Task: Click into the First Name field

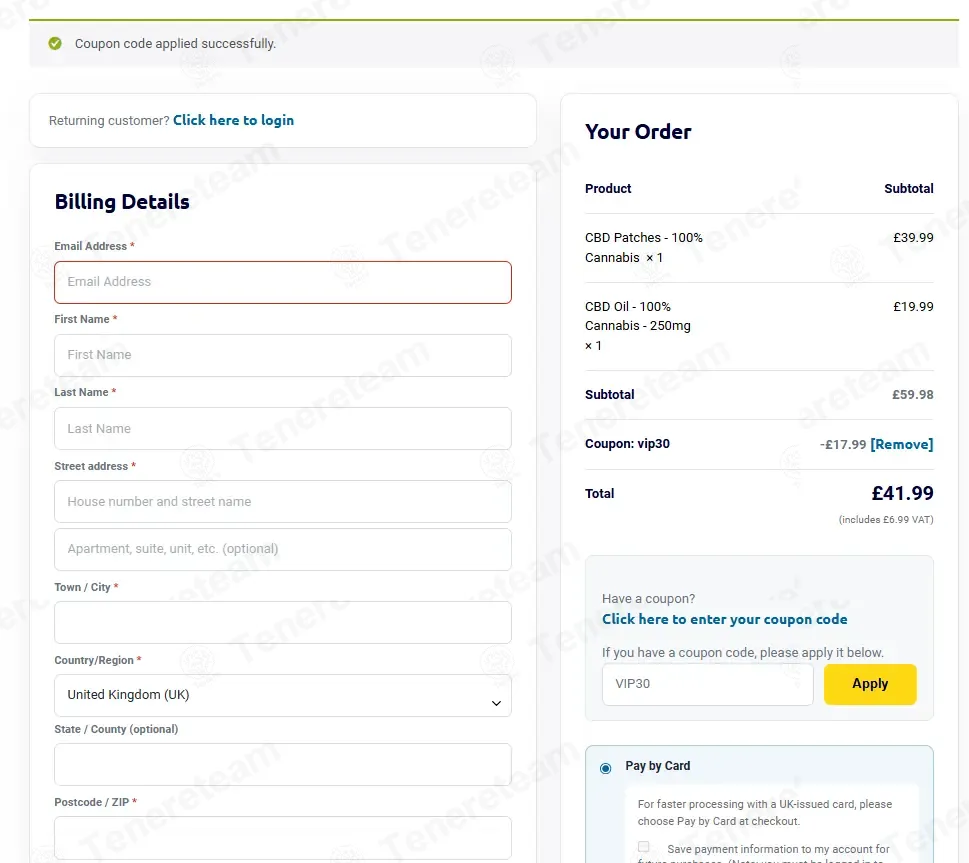Action: tap(282, 355)
